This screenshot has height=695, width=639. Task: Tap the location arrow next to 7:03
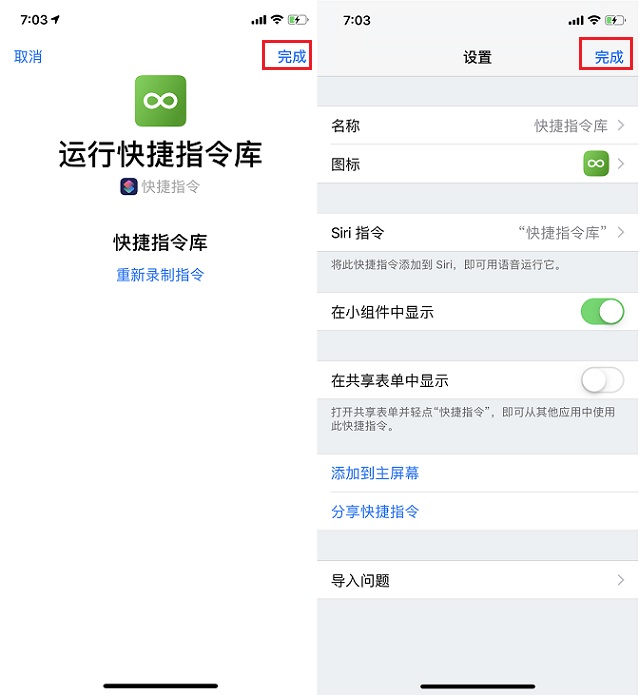[55, 20]
